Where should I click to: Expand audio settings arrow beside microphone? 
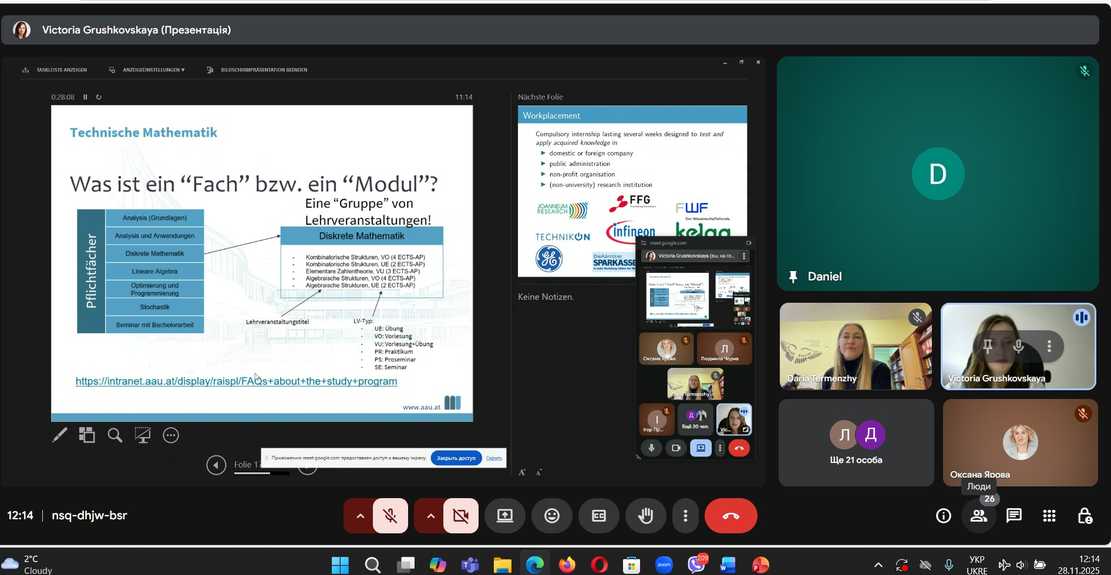click(x=359, y=516)
